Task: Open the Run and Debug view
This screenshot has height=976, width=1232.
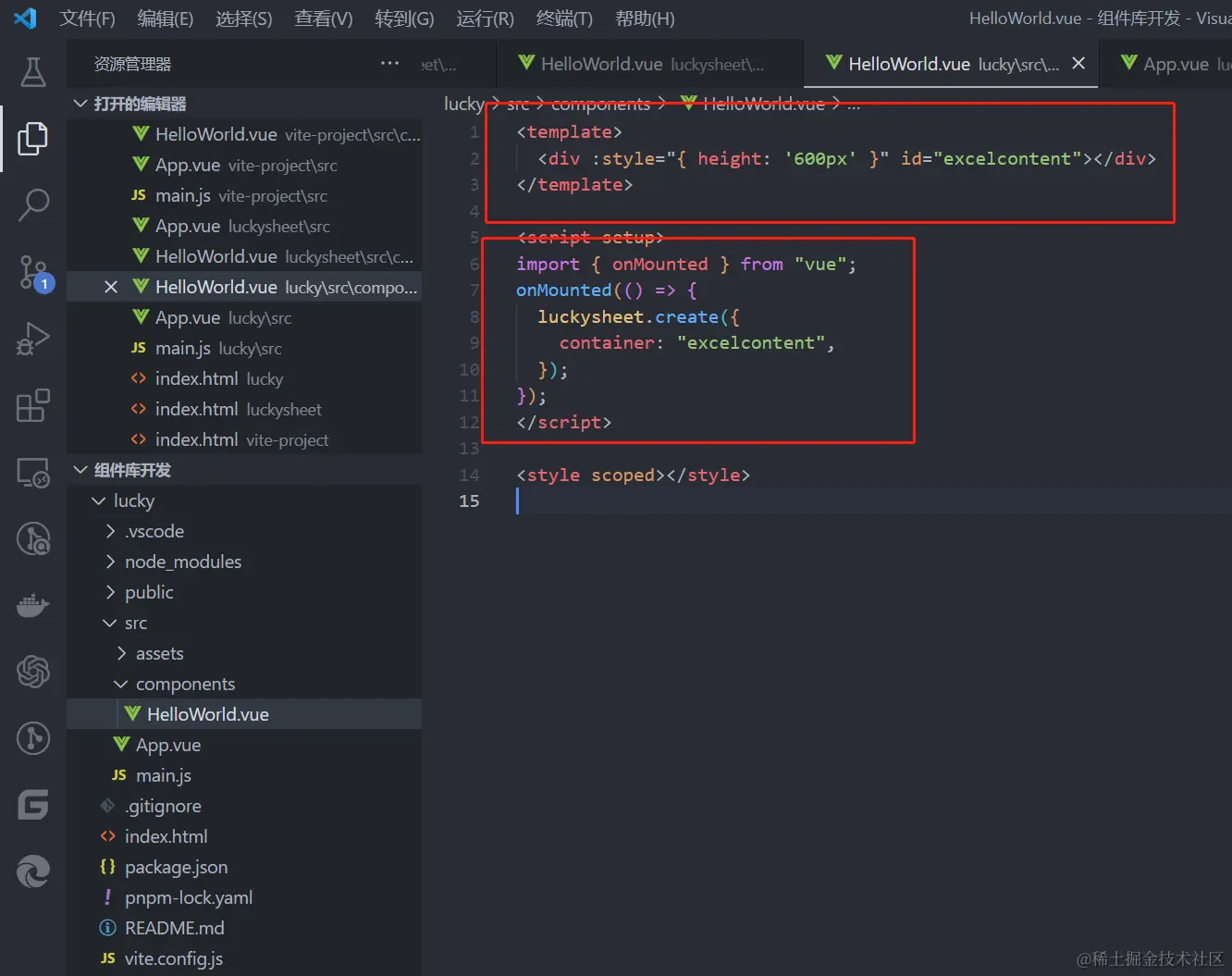Action: coord(33,339)
